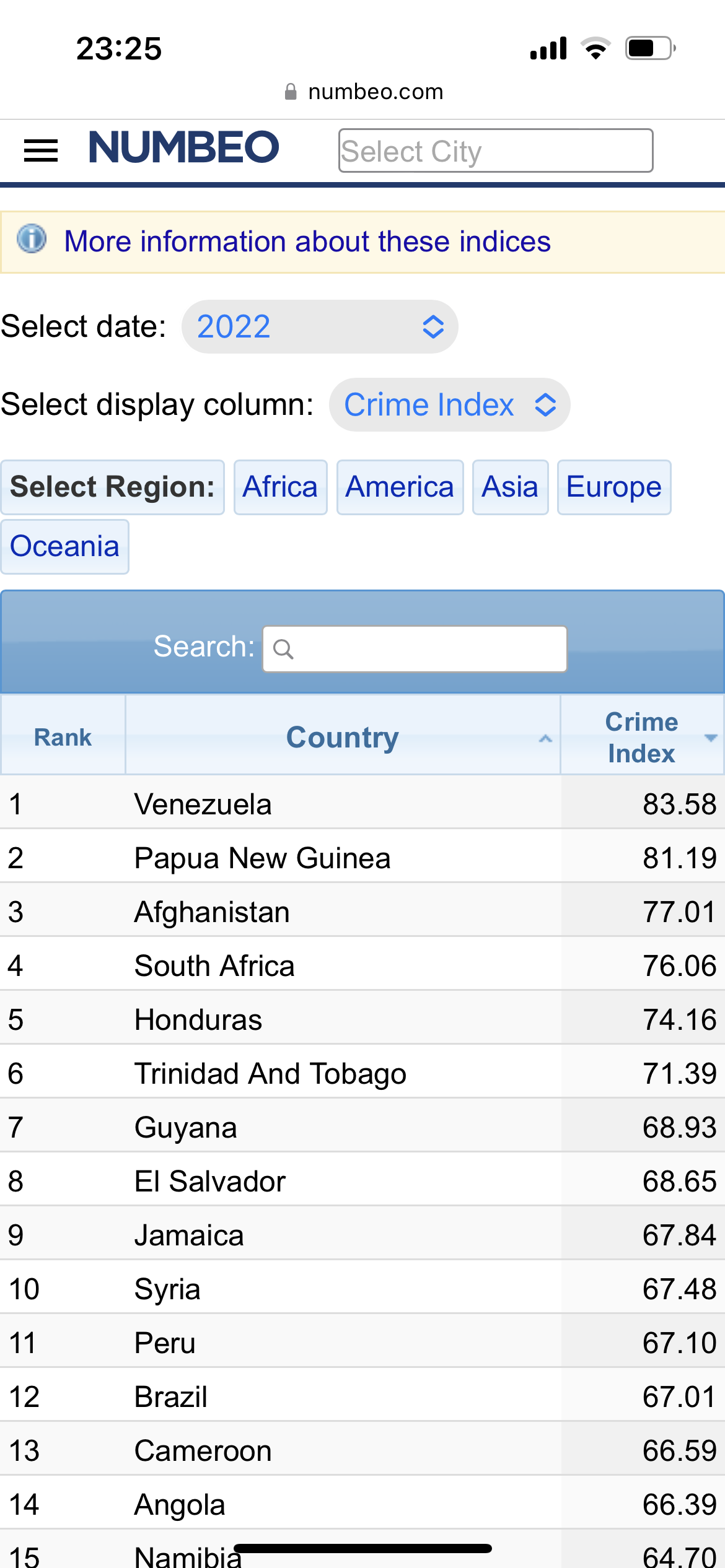The image size is (725, 1568).
Task: Click the Crime Index sort arrow
Action: 711,738
